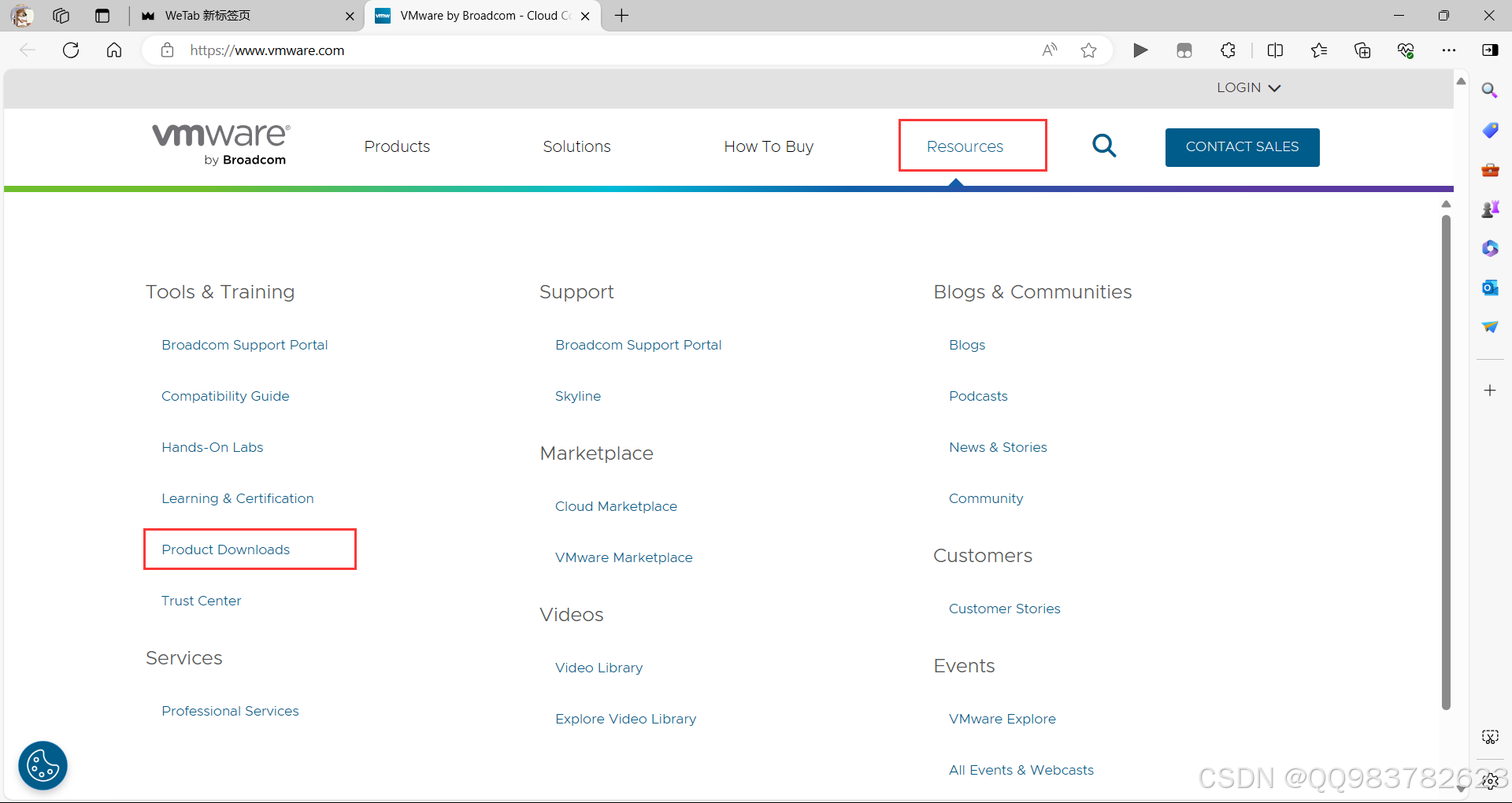Open Learning & Certification link
Viewport: 1512px width, 803px height.
coord(238,498)
